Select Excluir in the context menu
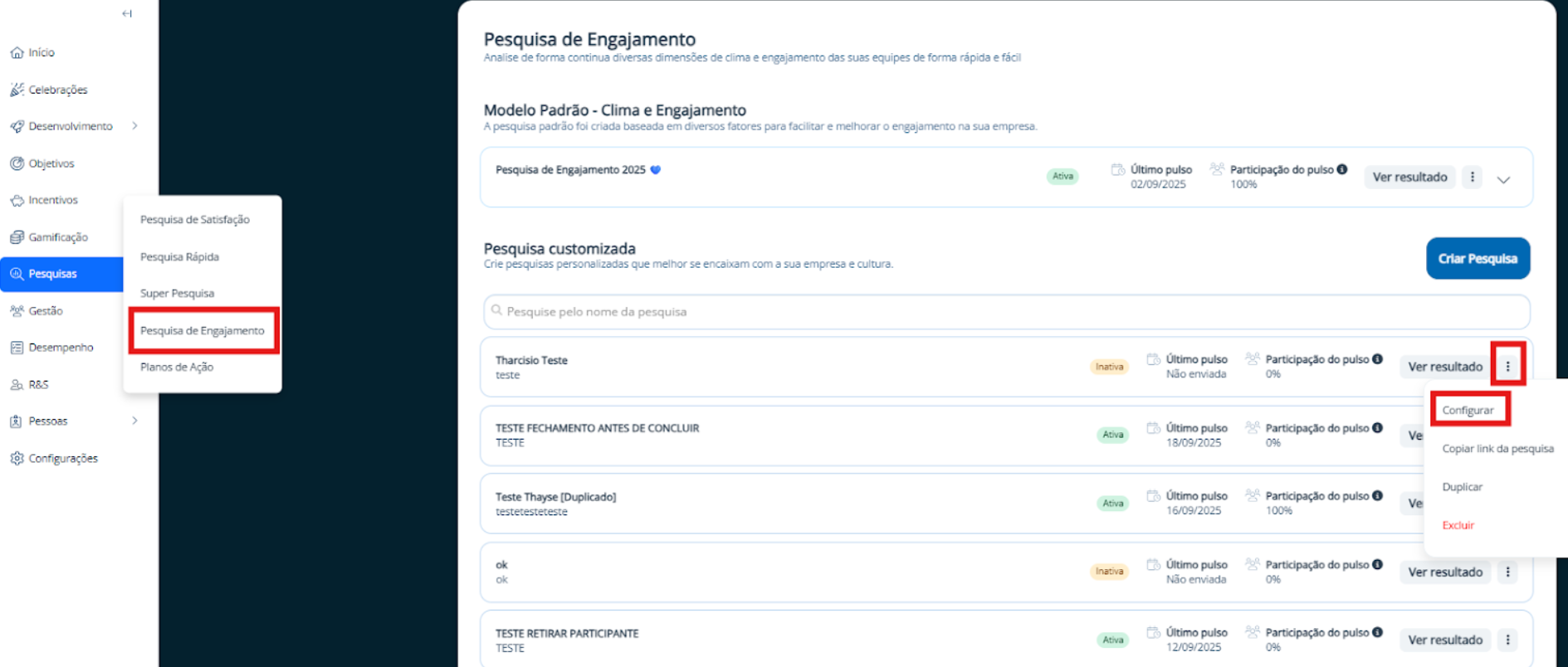1568x667 pixels. [1458, 525]
